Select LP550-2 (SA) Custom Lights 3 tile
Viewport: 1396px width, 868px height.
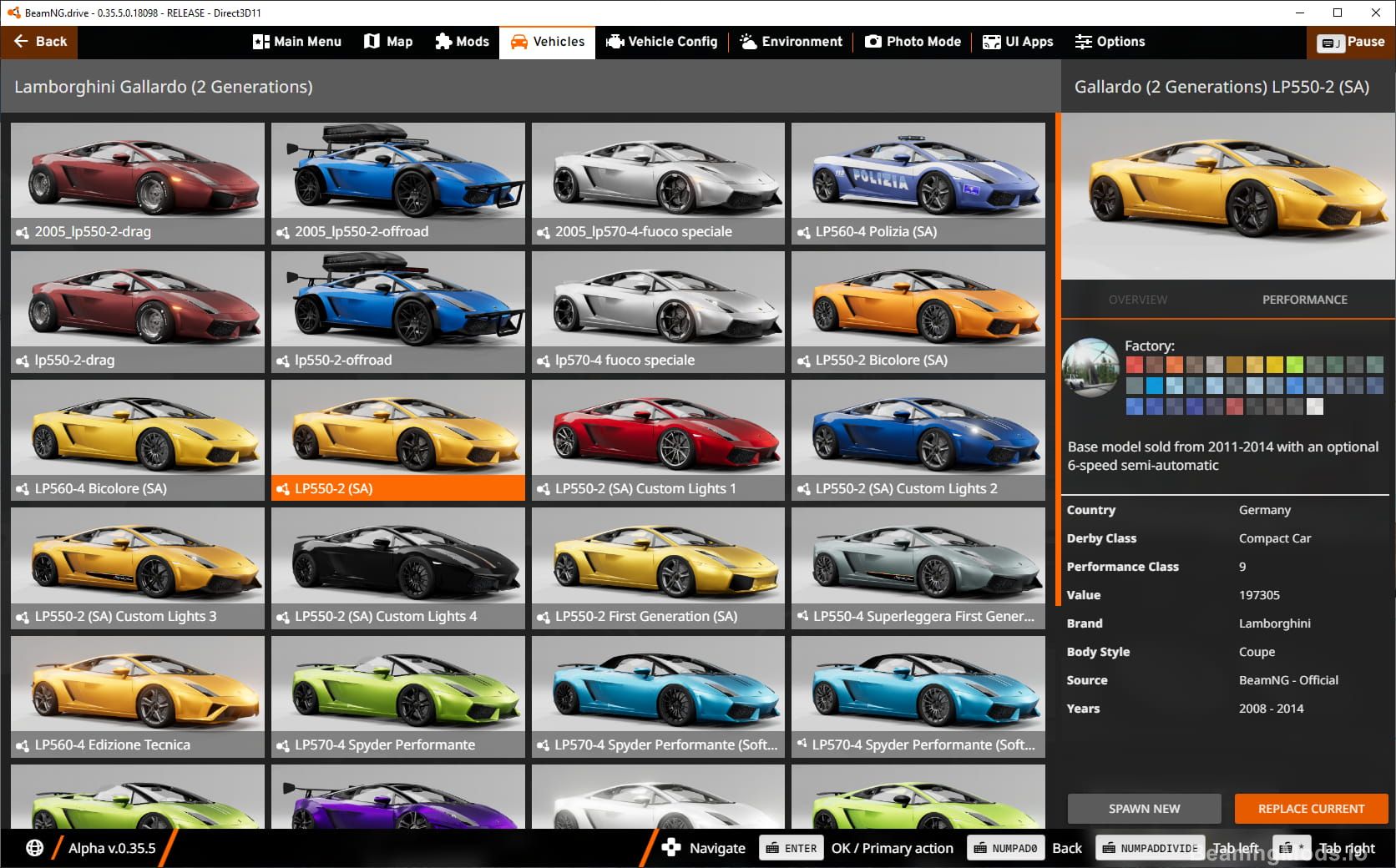click(138, 568)
